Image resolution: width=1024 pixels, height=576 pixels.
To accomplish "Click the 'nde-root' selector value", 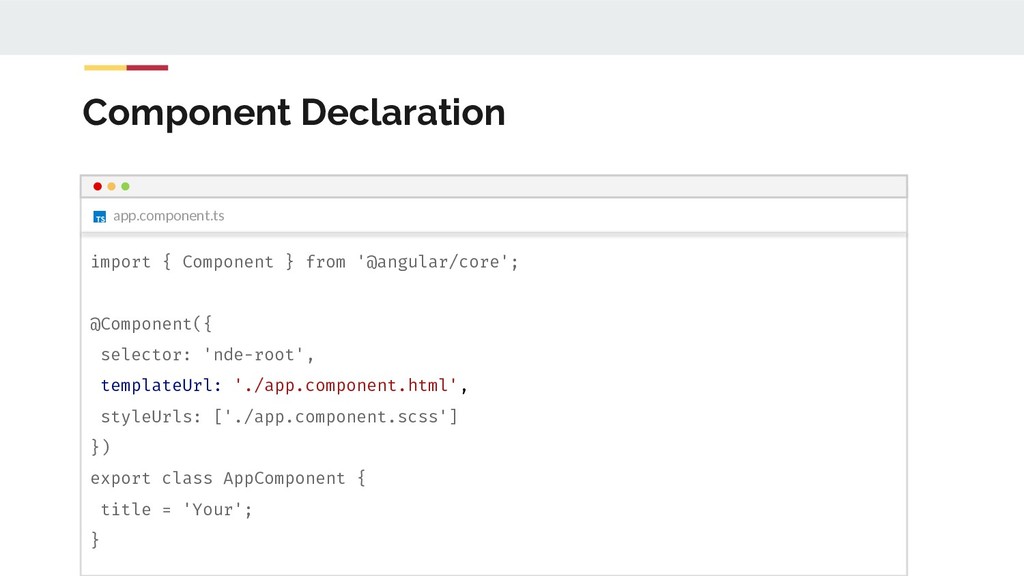I will [258, 355].
